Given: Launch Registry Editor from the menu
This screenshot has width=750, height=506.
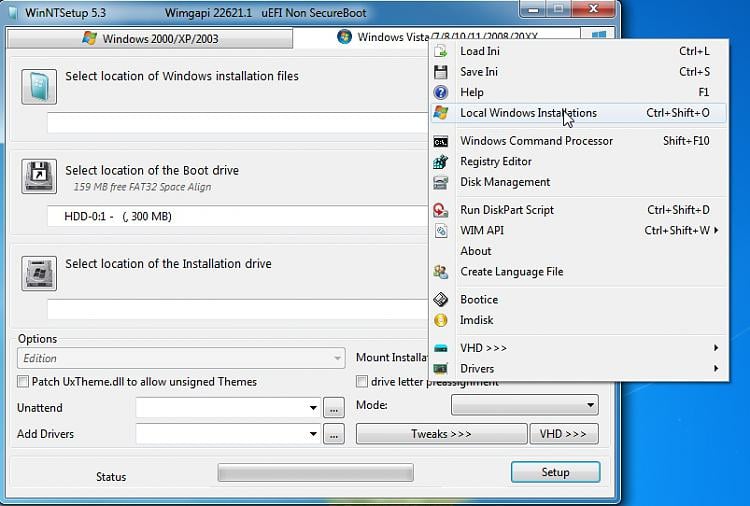Looking at the screenshot, I should click(x=579, y=162).
